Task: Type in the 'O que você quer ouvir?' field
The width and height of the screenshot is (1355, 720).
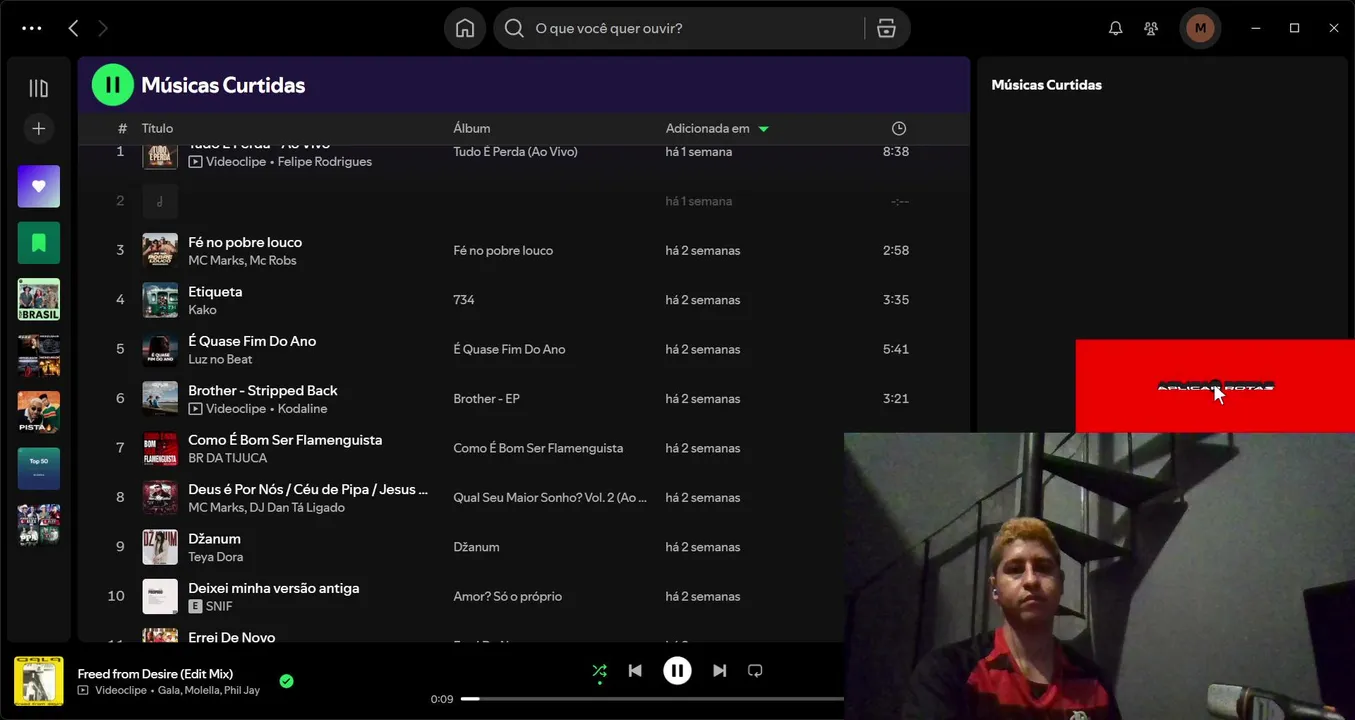Action: click(693, 28)
